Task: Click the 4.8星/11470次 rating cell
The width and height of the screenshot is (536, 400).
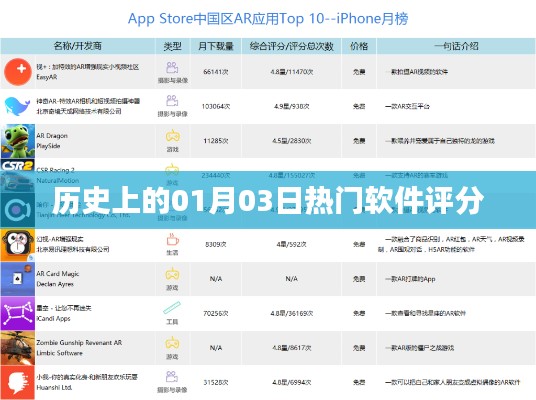Action: point(292,72)
